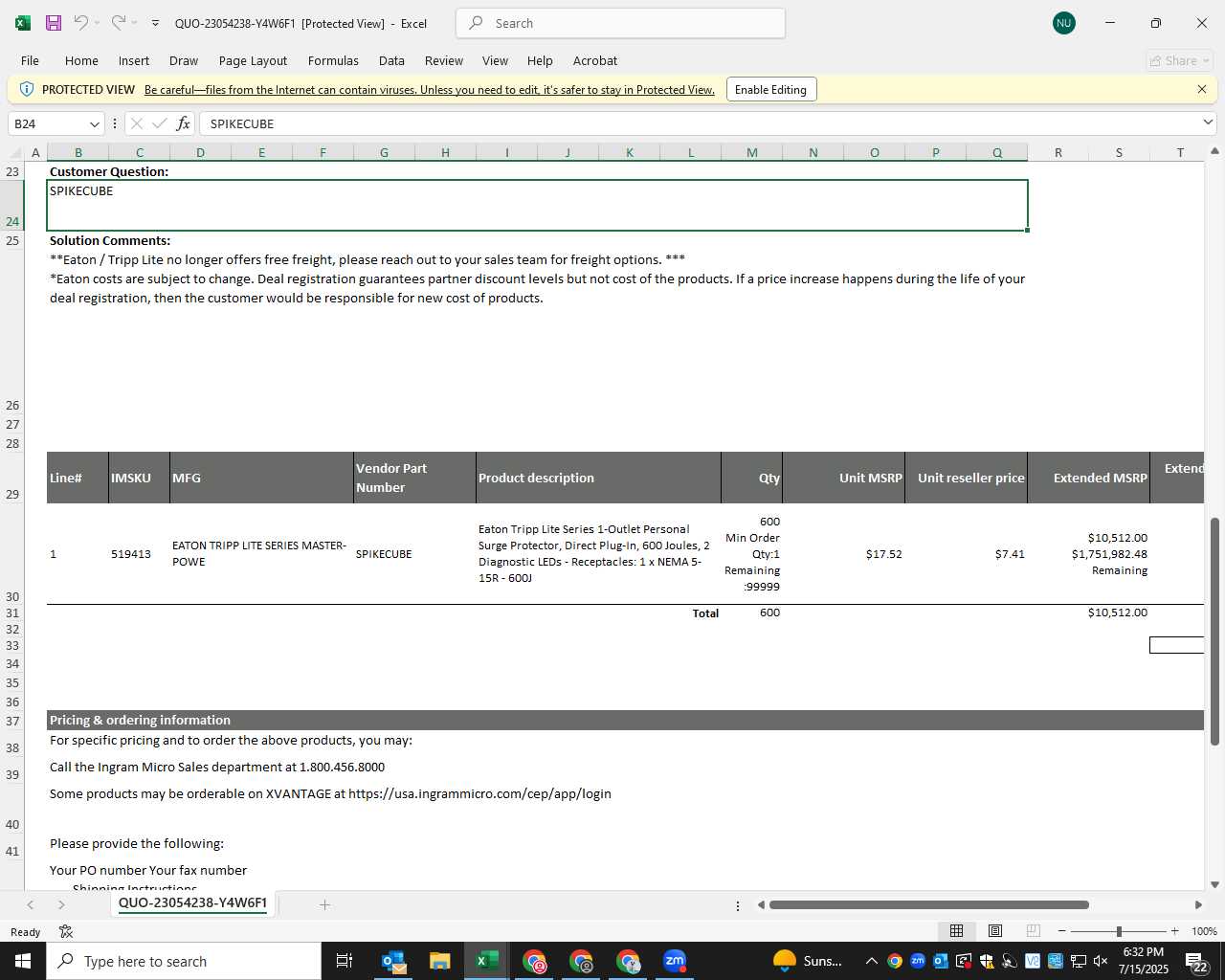Open the Customize Quick Access Toolbar dropdown
The image size is (1225, 980).
click(x=155, y=23)
